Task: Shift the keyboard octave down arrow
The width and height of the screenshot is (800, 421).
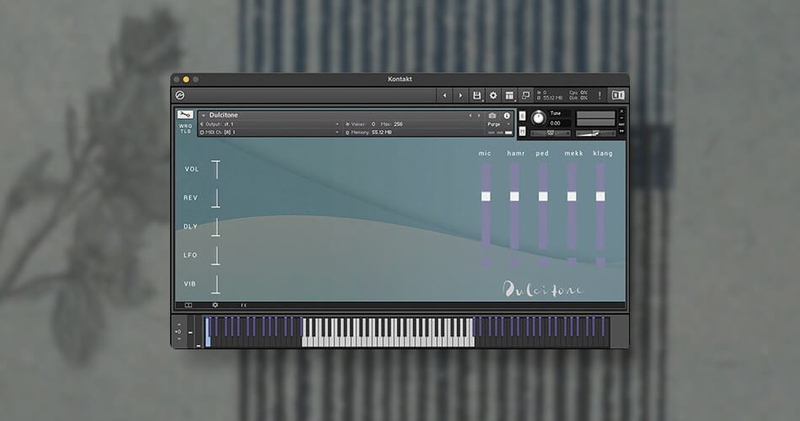Action: (179, 338)
